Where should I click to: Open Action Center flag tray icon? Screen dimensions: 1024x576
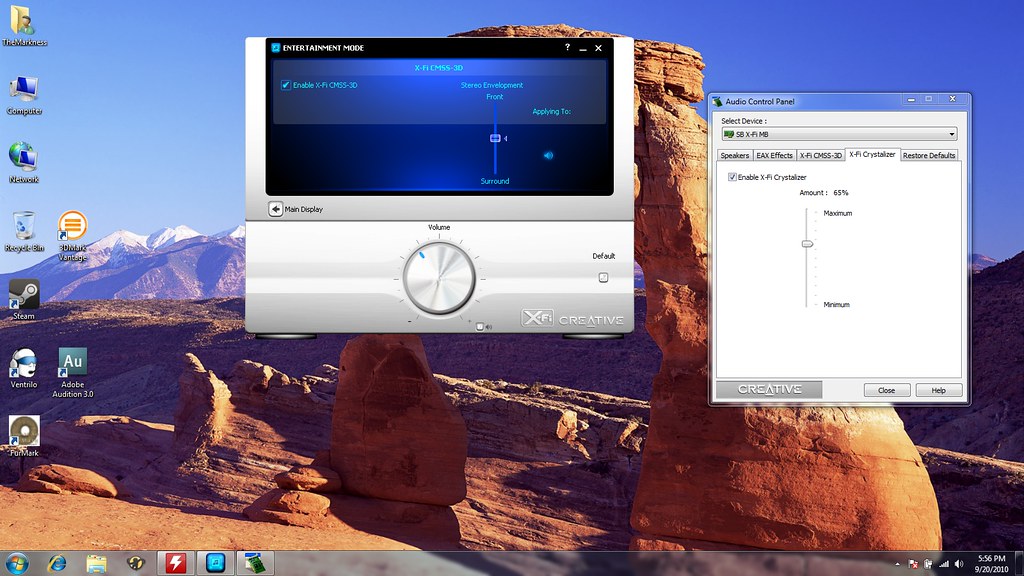click(x=914, y=564)
